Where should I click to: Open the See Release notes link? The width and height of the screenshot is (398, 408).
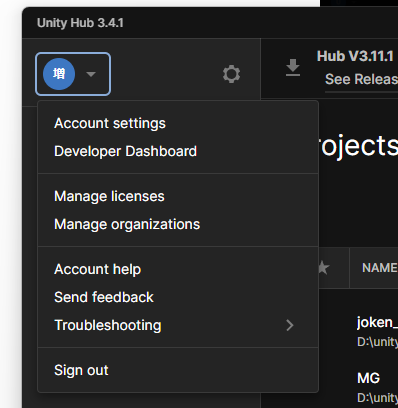361,79
